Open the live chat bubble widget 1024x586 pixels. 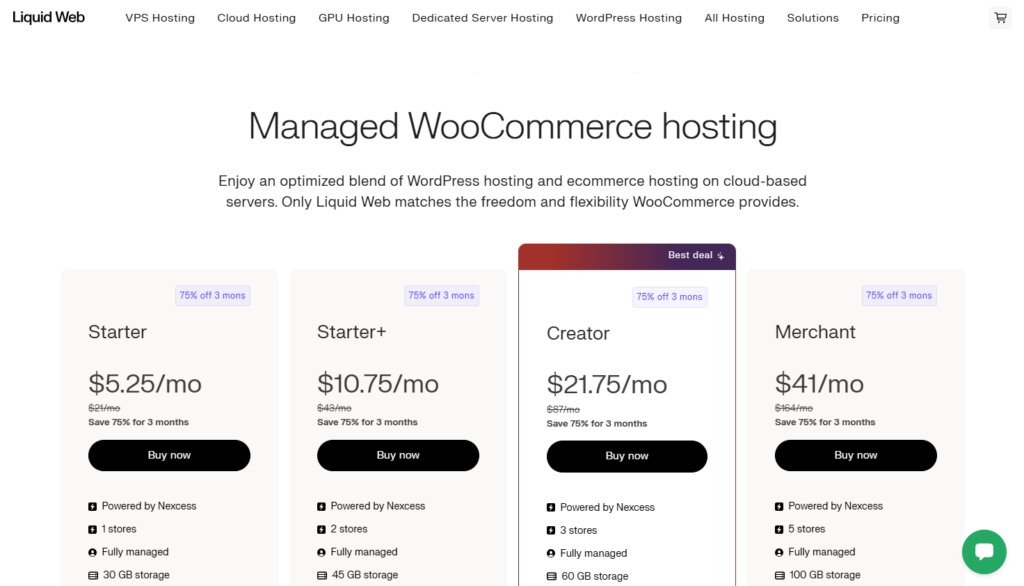tap(984, 551)
